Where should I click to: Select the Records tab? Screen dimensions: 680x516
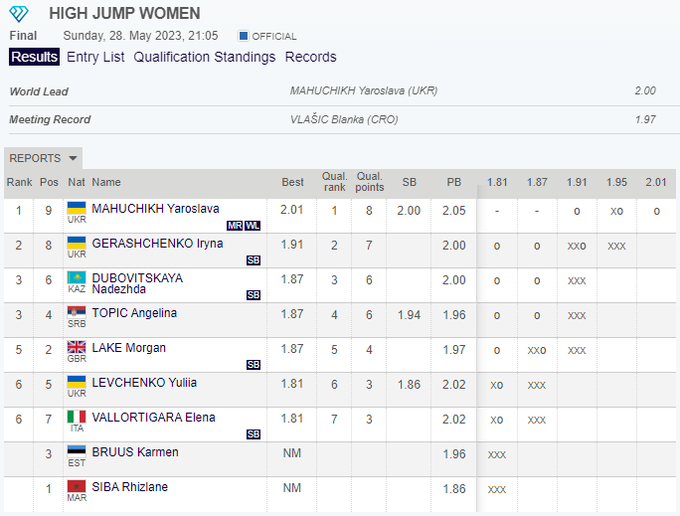coord(310,57)
